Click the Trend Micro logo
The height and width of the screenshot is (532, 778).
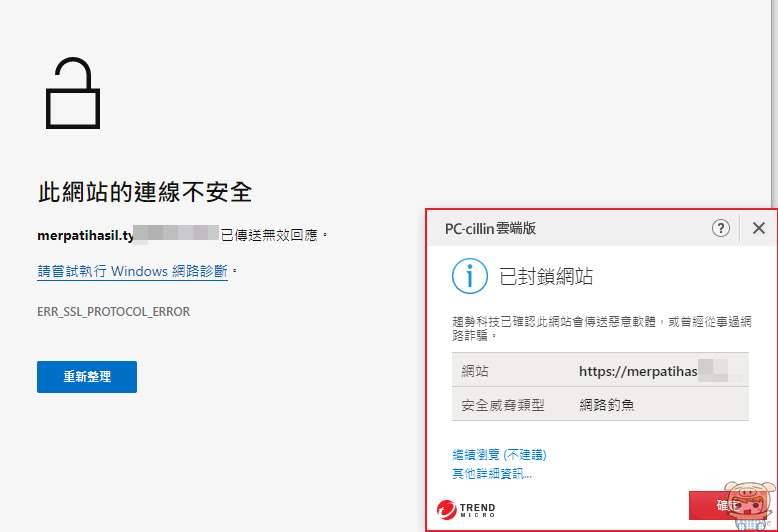click(466, 509)
